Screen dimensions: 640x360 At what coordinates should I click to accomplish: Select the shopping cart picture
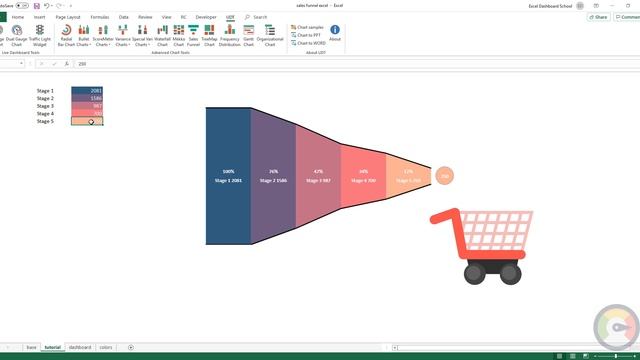pos(482,246)
